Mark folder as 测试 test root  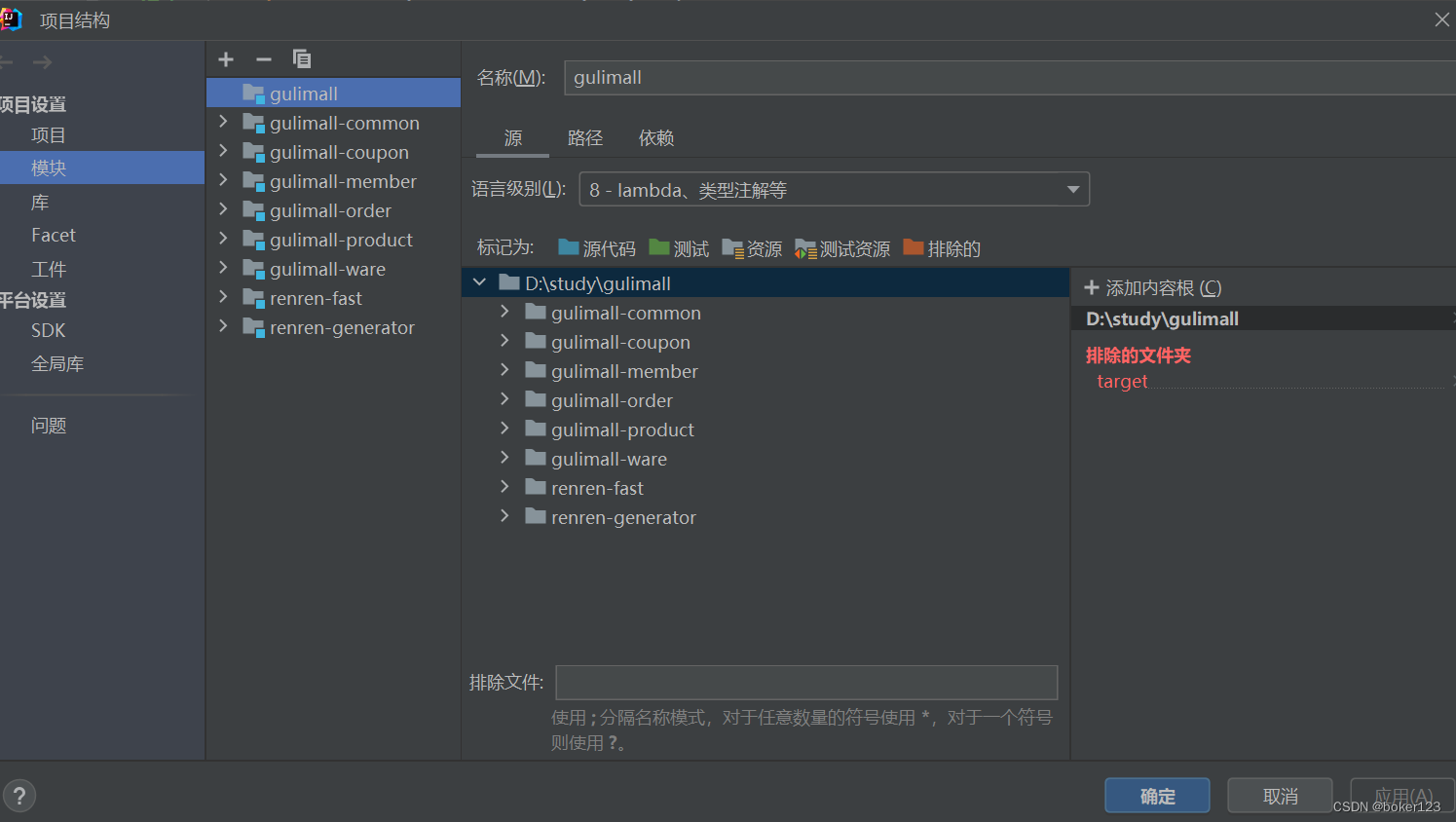click(x=679, y=247)
